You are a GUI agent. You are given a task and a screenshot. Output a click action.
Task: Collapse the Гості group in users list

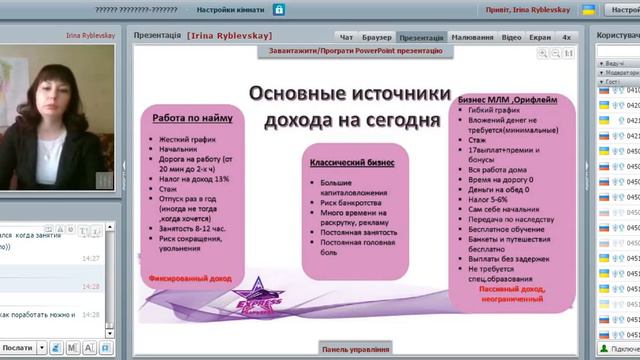coord(601,82)
